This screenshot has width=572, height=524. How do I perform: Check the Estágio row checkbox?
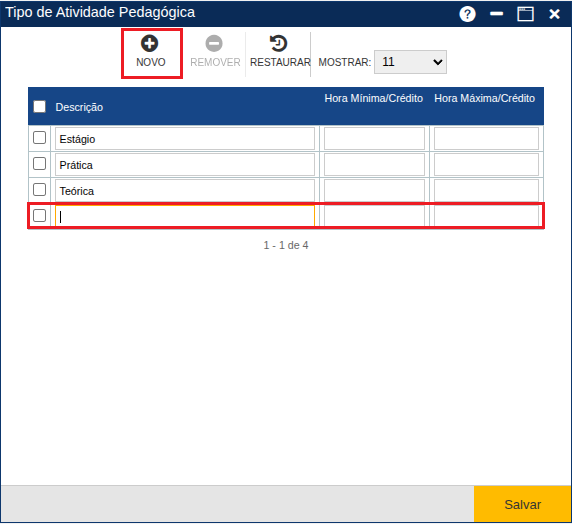point(39,138)
